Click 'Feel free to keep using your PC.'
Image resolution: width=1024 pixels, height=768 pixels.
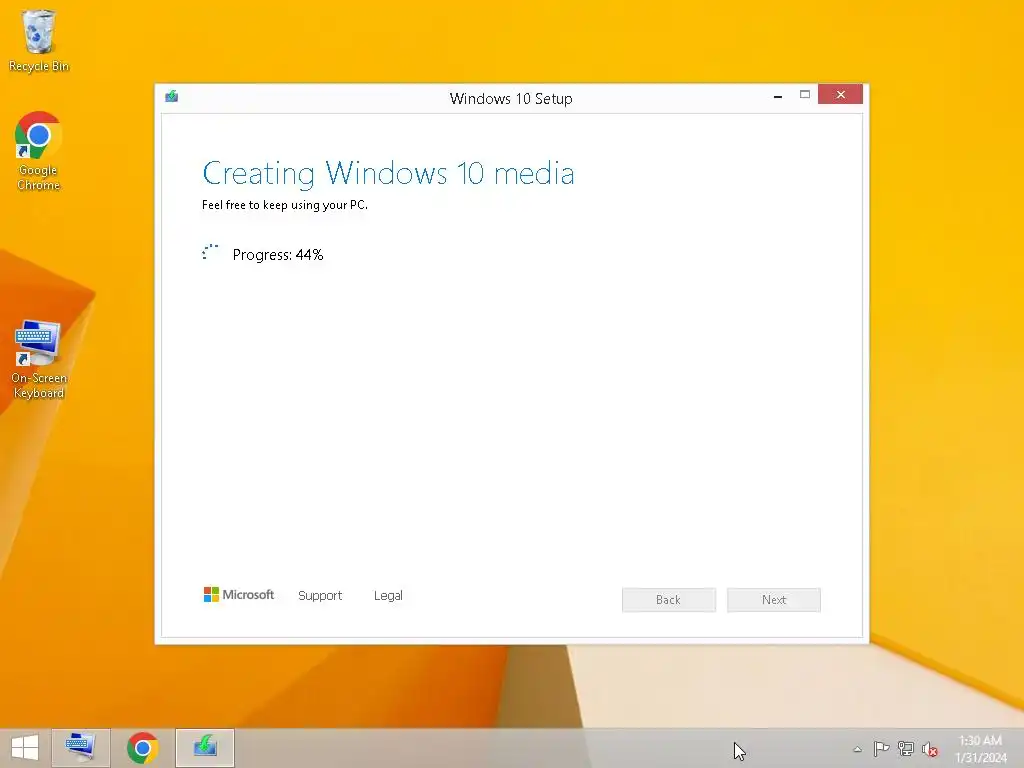pyautogui.click(x=285, y=205)
